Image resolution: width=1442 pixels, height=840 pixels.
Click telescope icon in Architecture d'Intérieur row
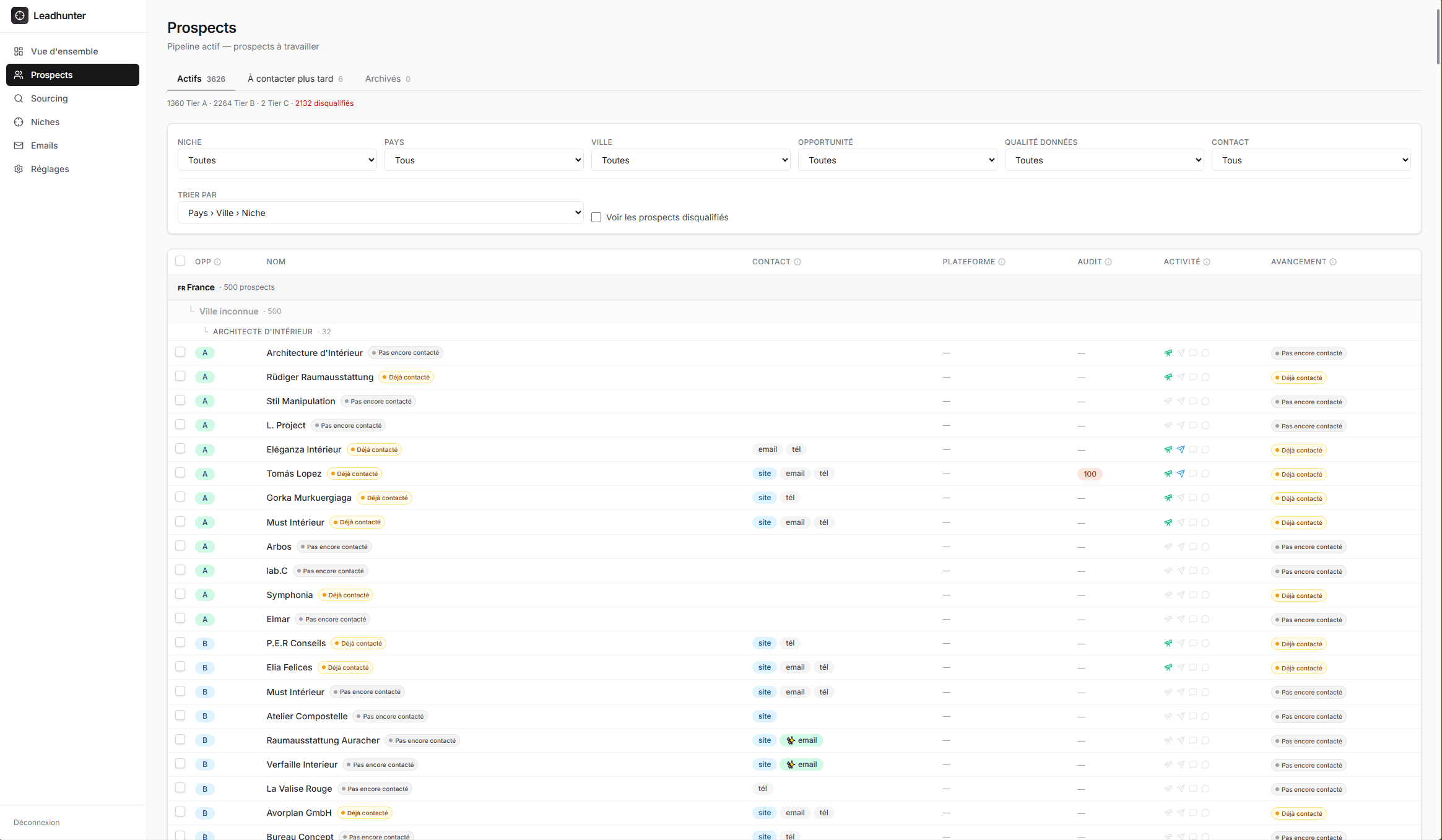(1168, 353)
